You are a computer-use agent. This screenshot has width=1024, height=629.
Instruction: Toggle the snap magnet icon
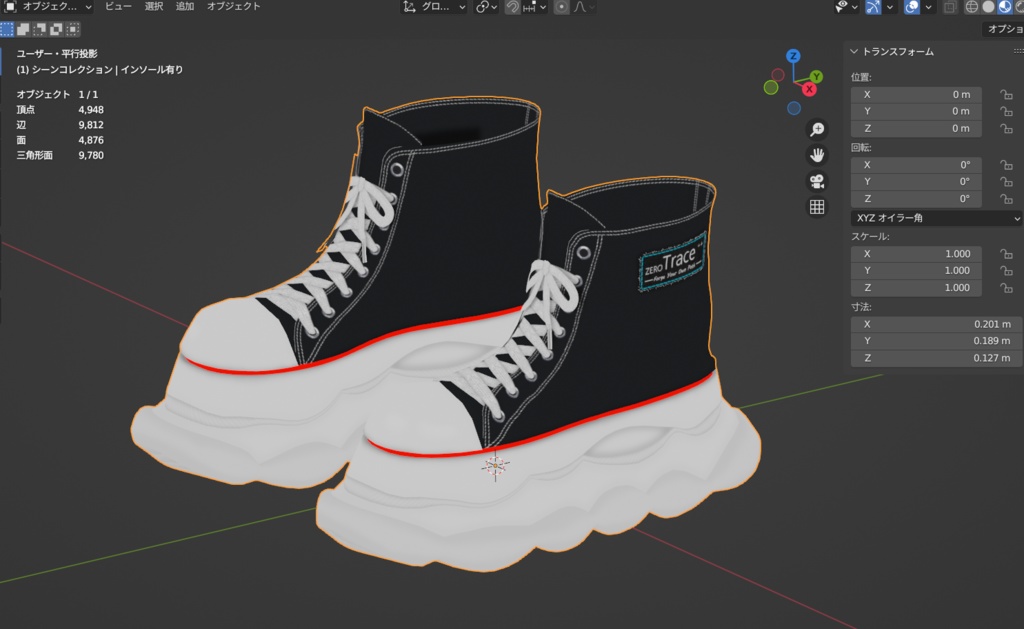point(513,7)
